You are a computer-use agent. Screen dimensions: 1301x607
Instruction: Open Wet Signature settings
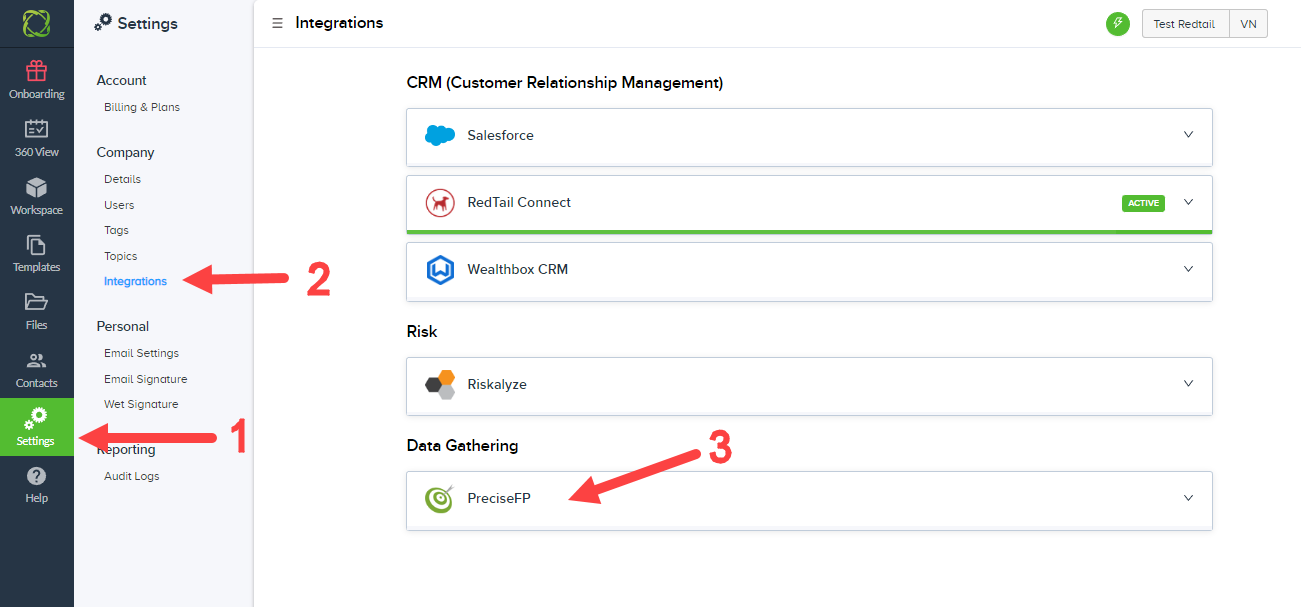click(x=141, y=404)
